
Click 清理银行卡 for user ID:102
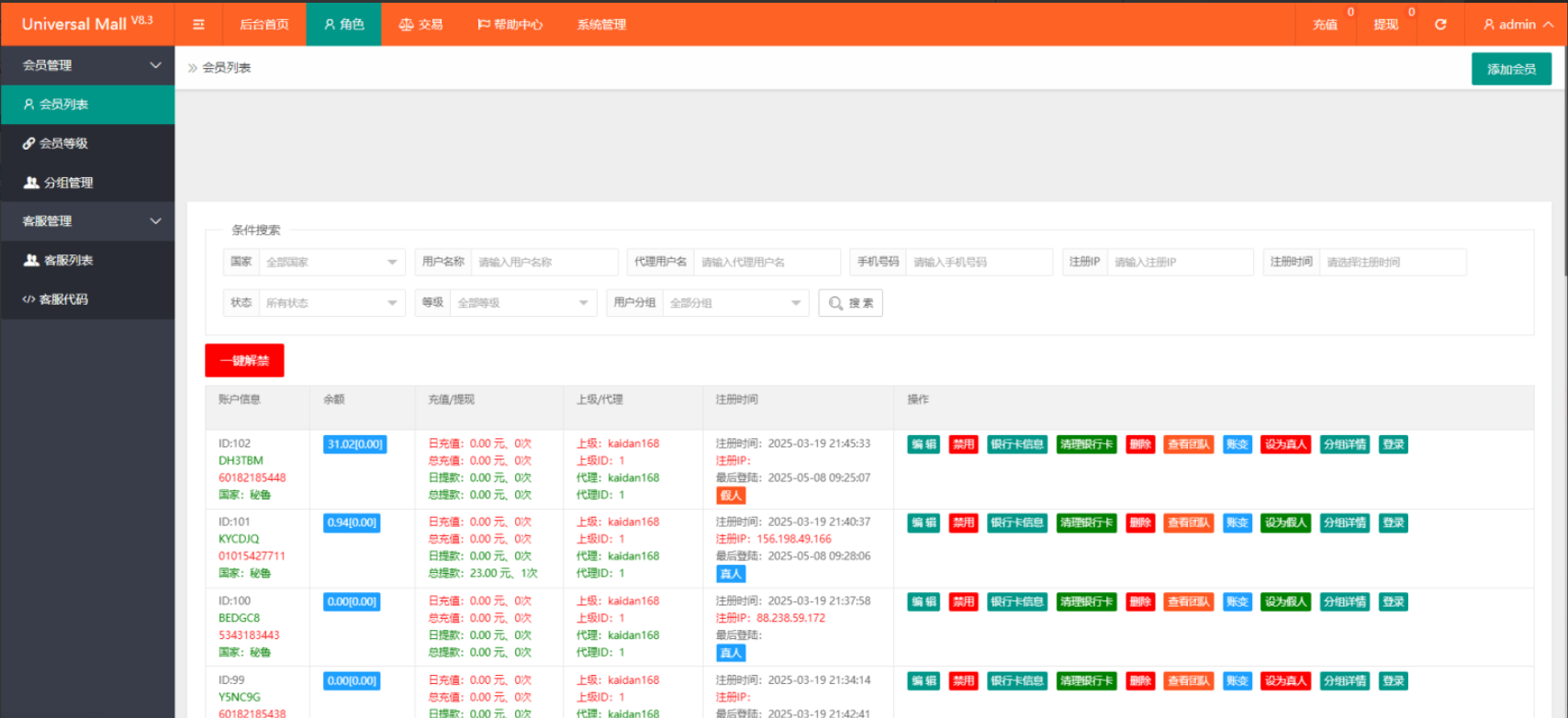(x=1086, y=444)
